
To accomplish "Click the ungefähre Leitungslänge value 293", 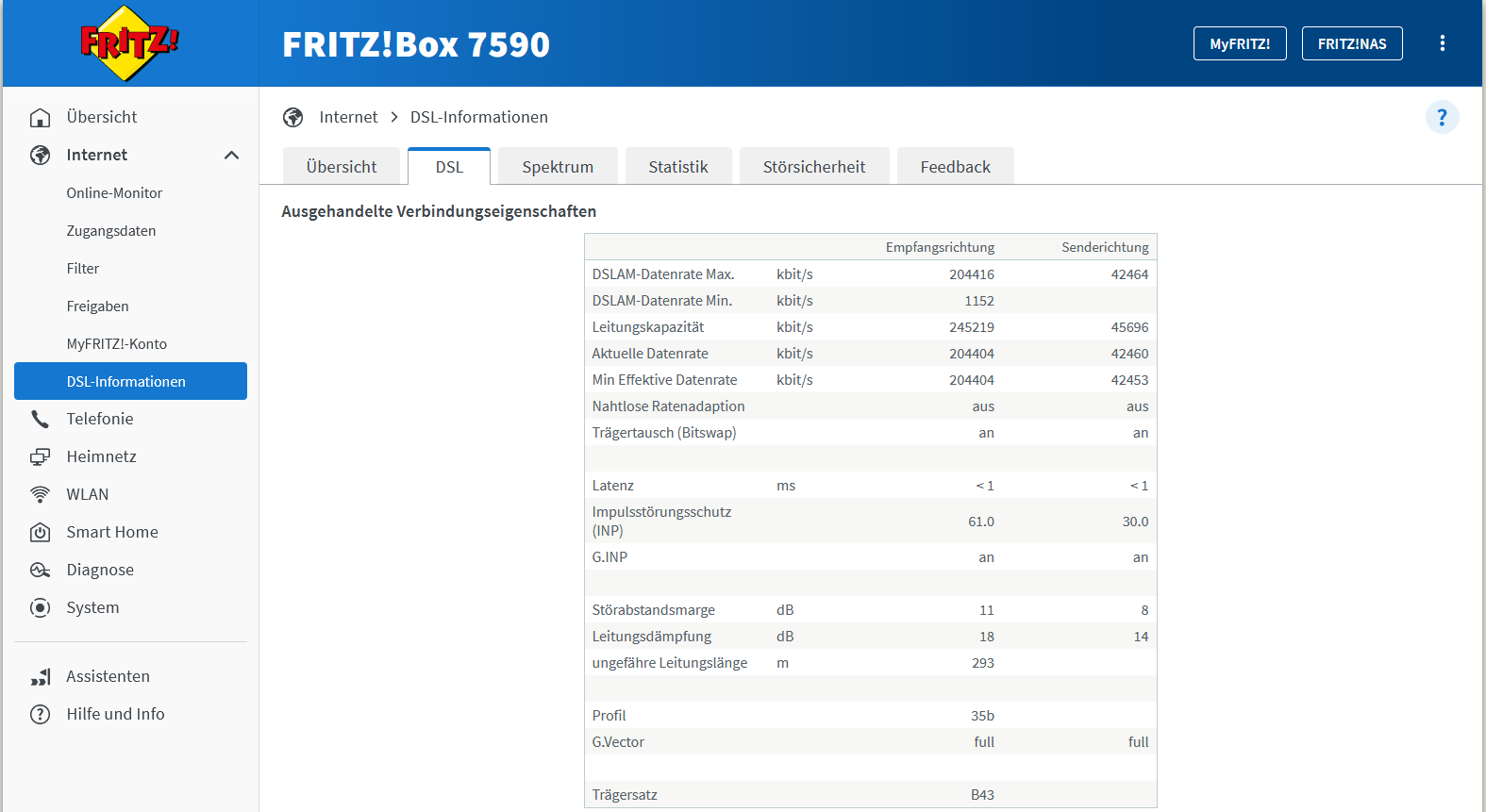I will tap(983, 663).
